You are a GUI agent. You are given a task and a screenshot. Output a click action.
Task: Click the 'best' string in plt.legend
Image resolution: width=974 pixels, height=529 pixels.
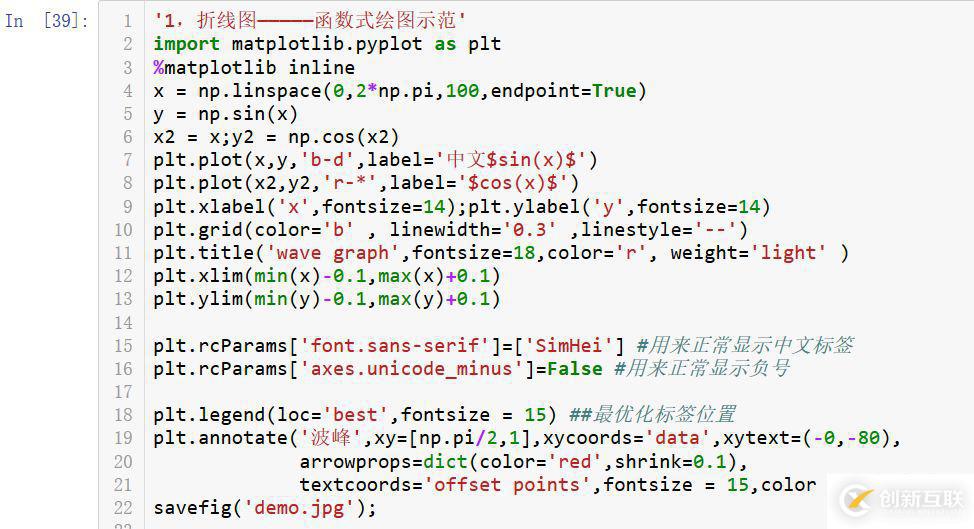tap(355, 415)
